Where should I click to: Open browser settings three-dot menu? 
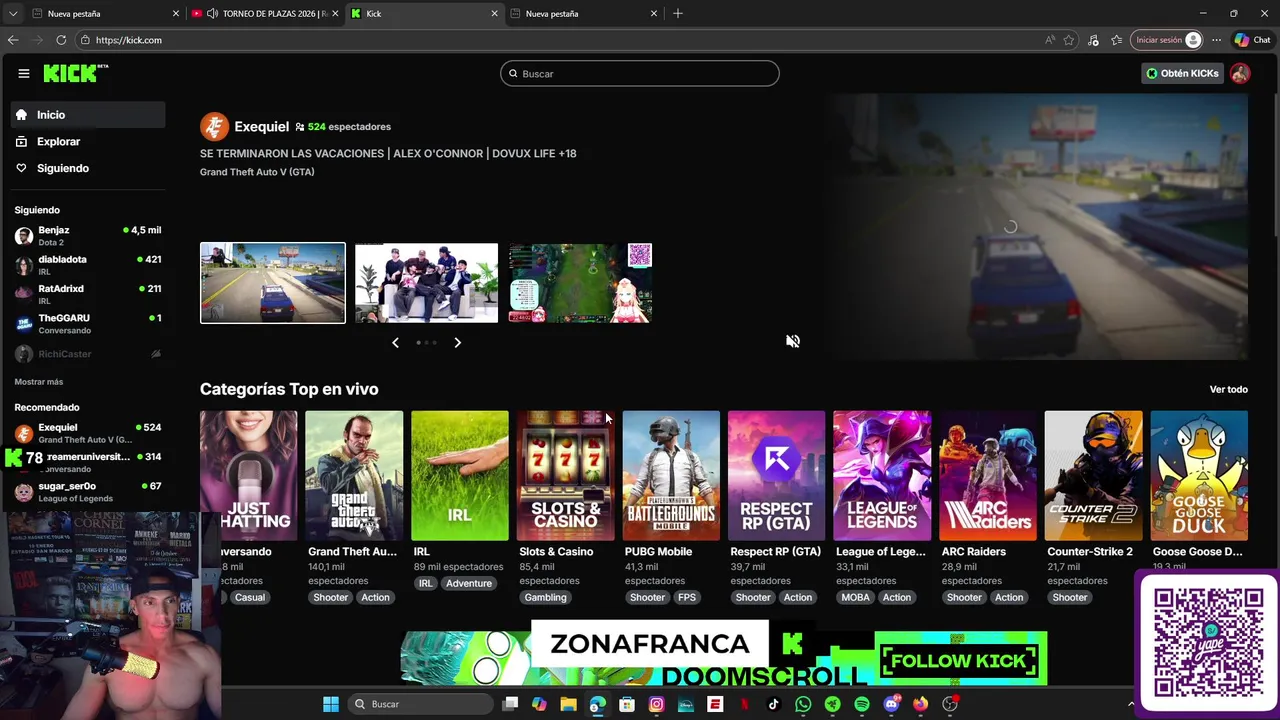click(x=1216, y=40)
